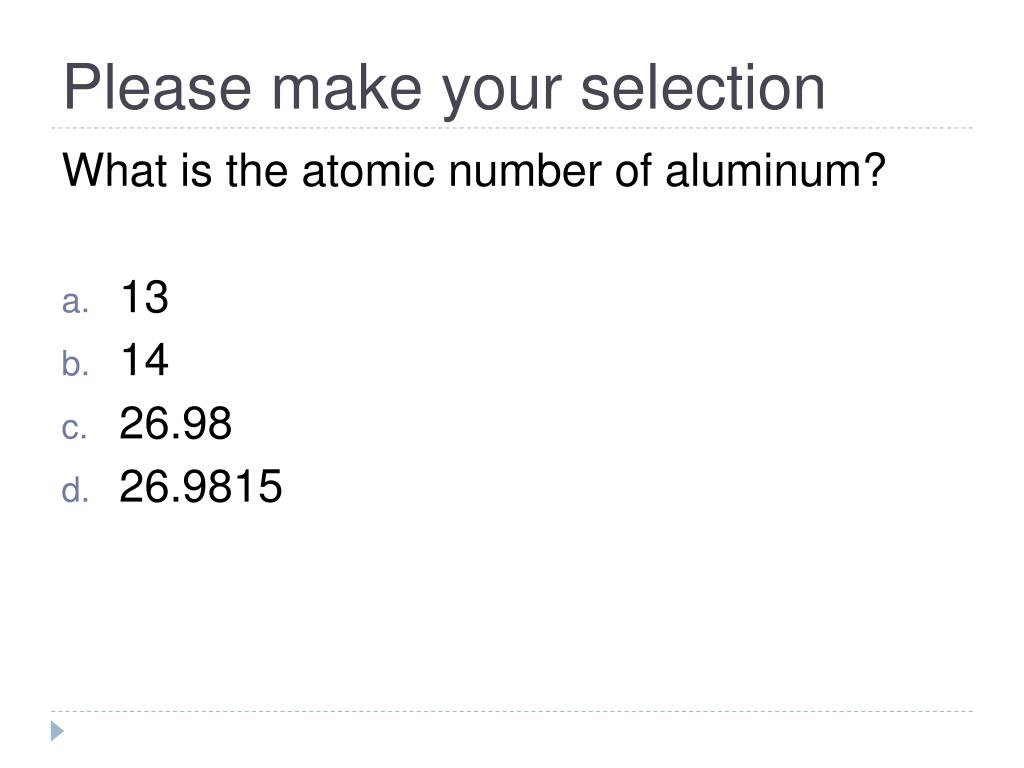Click the dotted divider under the title
1024x768 pixels.
click(512, 128)
